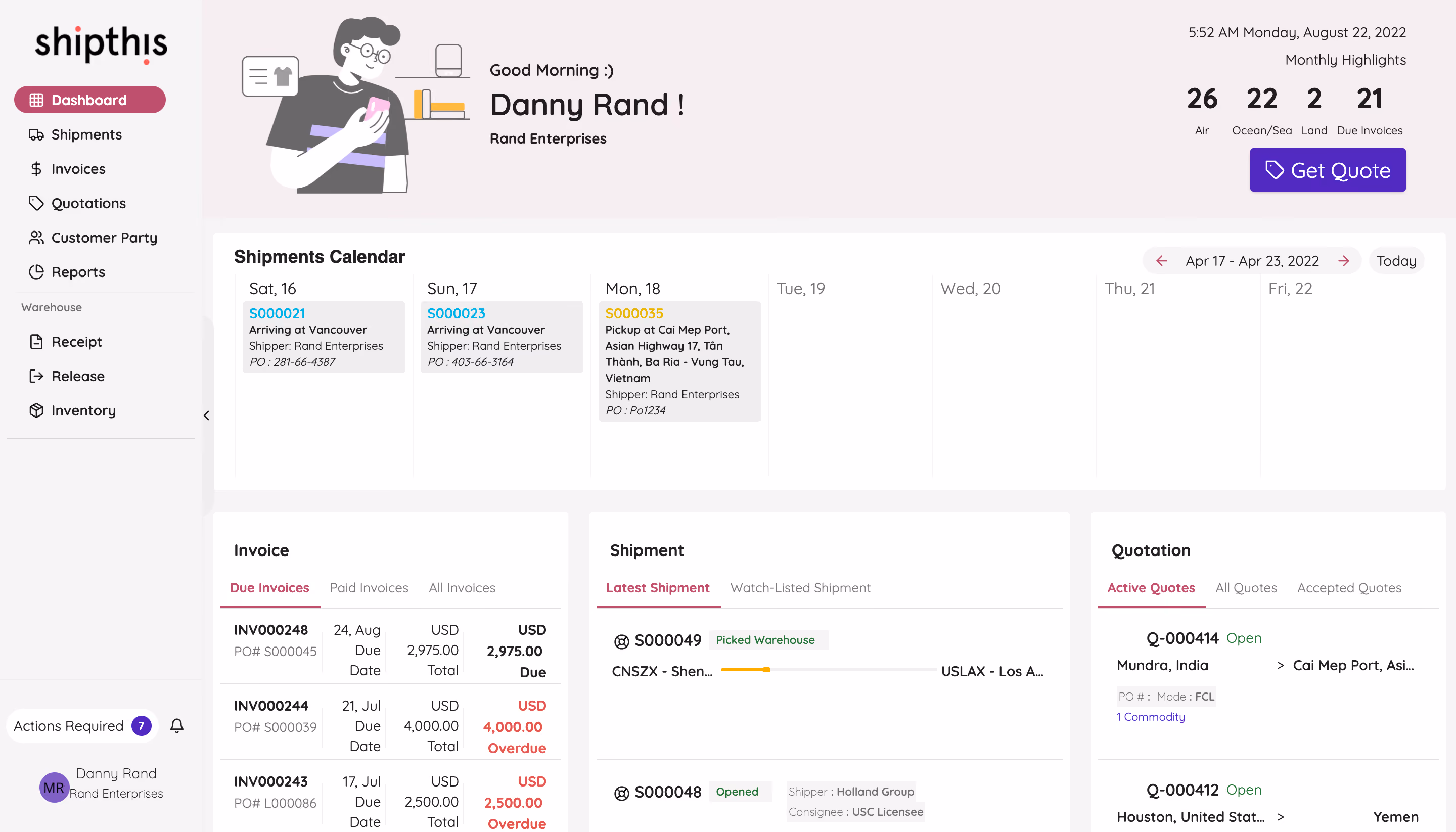This screenshot has width=1456, height=832.
Task: Click the lifebuoy icon beside S000048
Action: click(x=622, y=793)
